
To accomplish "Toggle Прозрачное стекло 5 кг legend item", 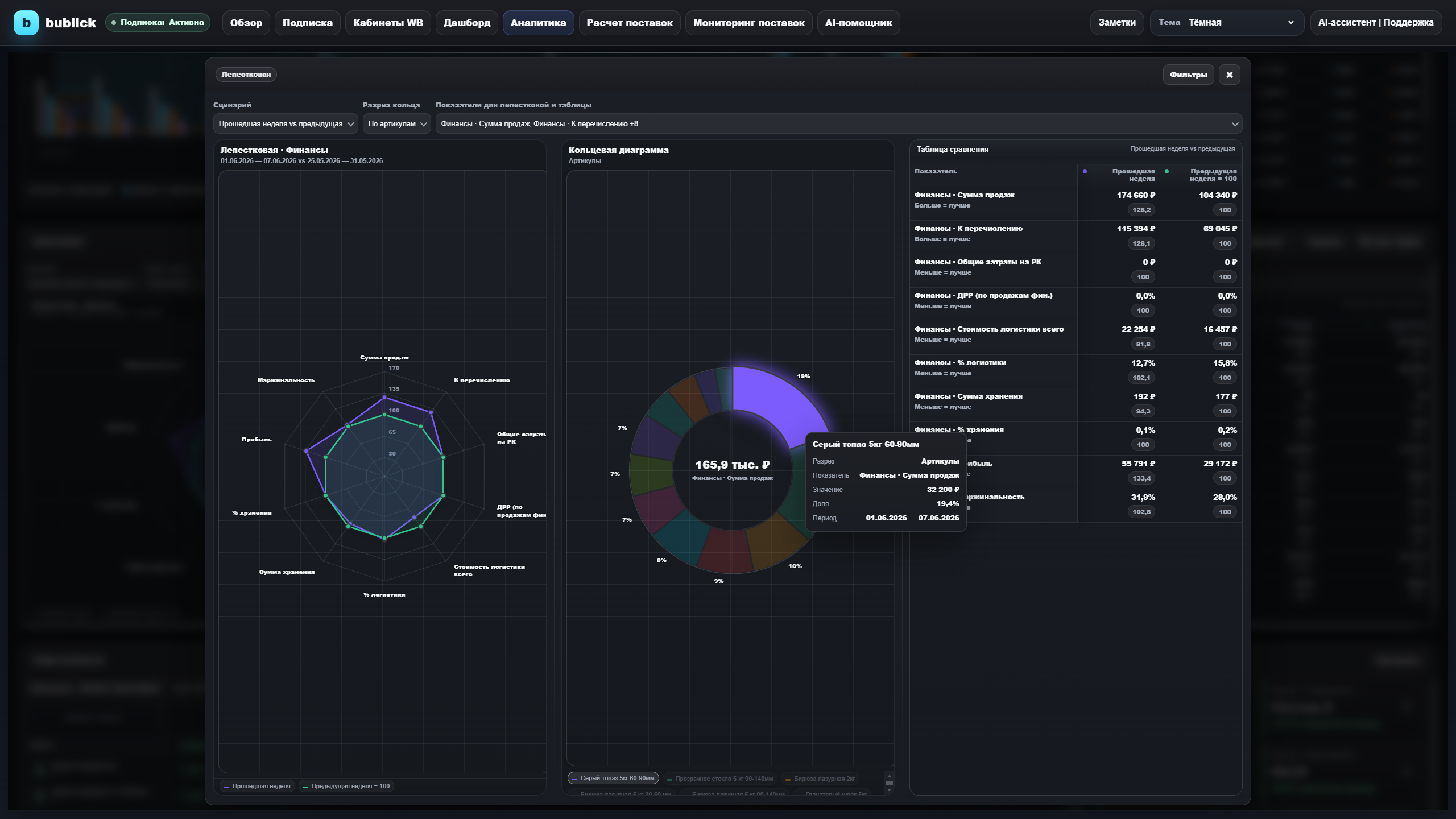I will pyautogui.click(x=720, y=779).
